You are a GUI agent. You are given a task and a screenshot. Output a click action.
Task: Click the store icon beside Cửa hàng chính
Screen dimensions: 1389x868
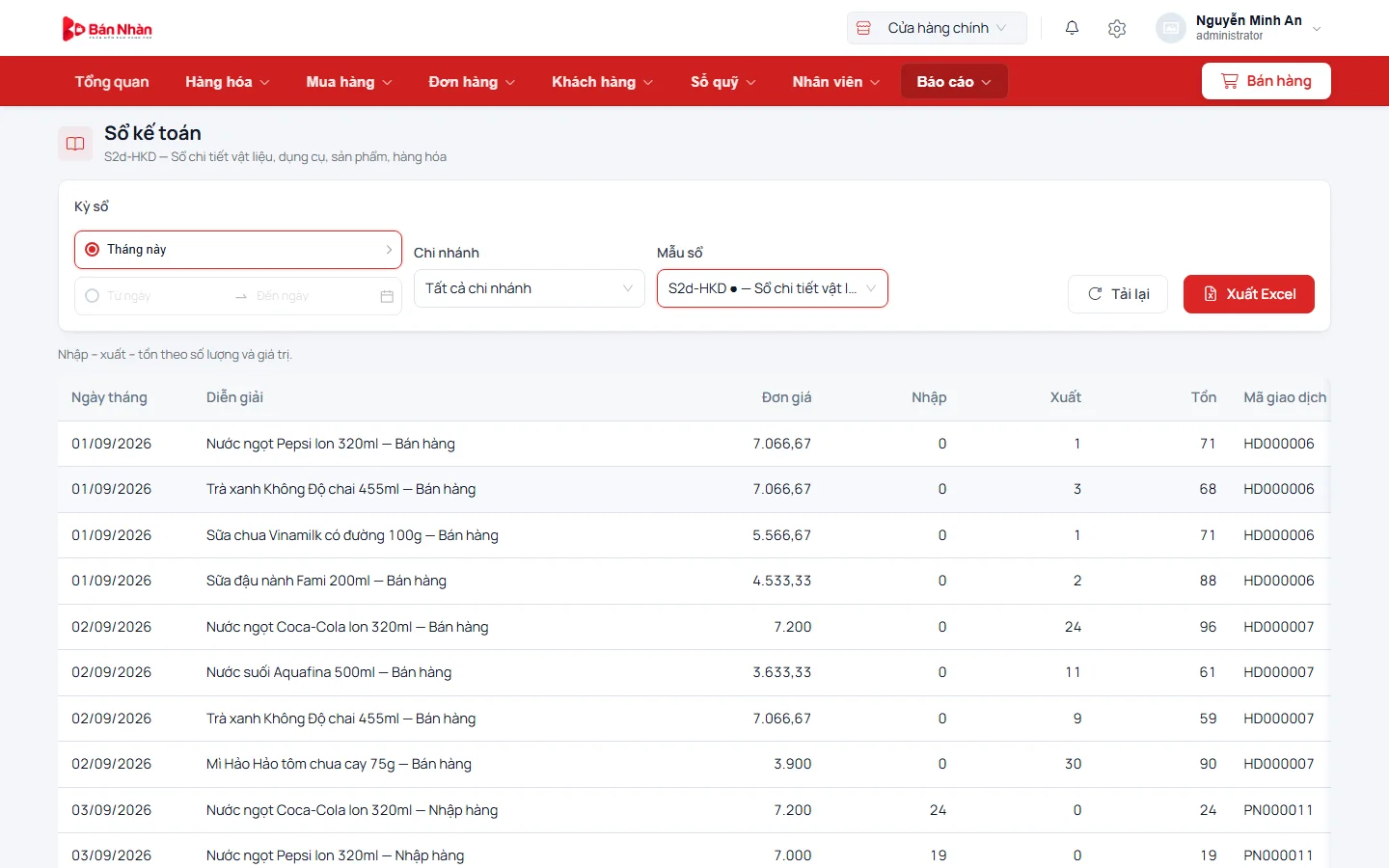coord(863,28)
